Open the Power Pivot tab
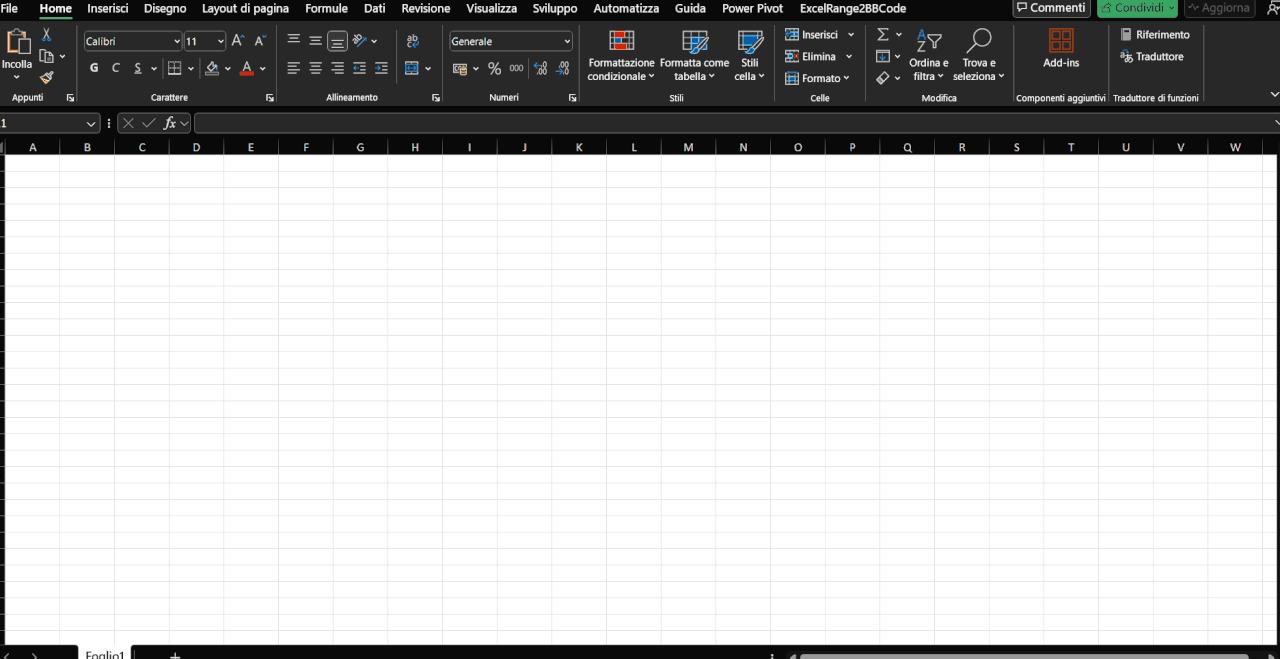 tap(752, 8)
